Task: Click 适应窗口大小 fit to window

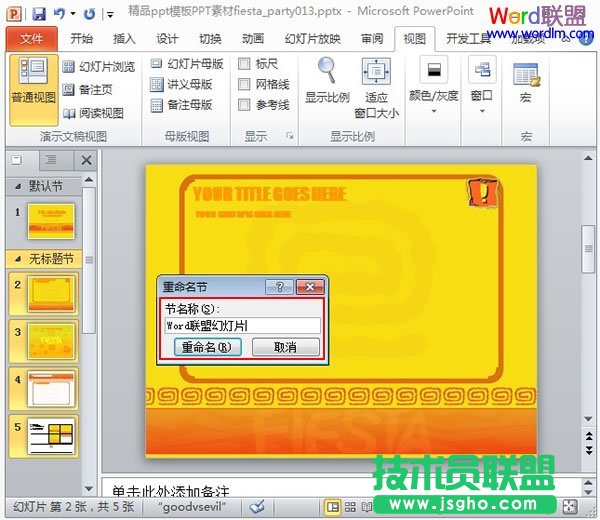Action: 377,88
